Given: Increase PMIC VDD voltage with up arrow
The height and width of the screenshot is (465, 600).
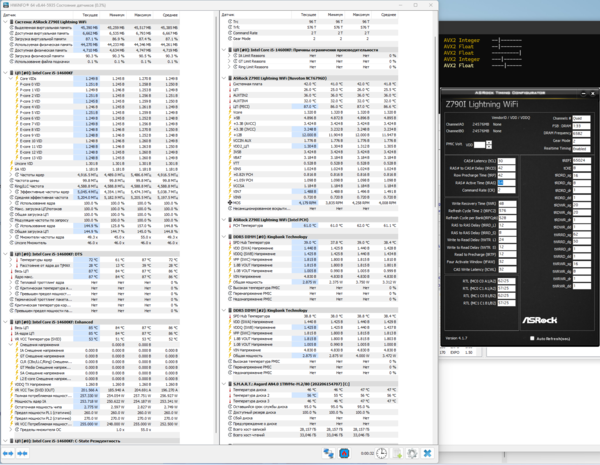Looking at the screenshot, I should coord(489,143).
